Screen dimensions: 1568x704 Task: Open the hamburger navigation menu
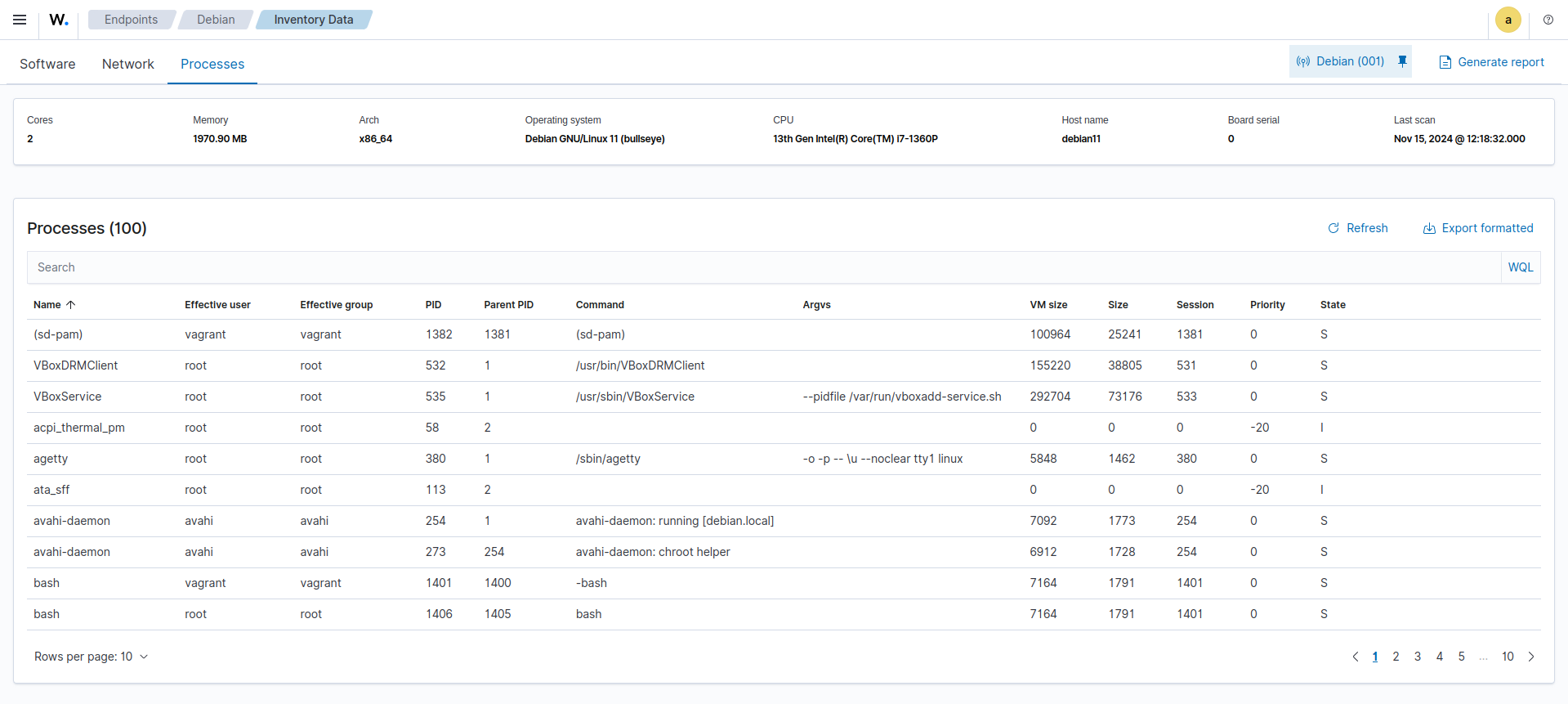(x=20, y=20)
